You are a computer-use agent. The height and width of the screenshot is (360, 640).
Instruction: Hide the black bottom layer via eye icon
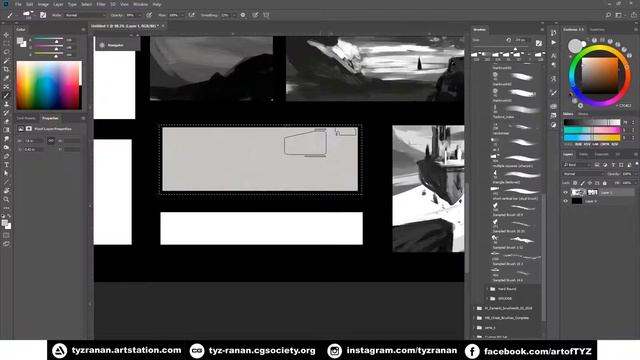(x=566, y=201)
